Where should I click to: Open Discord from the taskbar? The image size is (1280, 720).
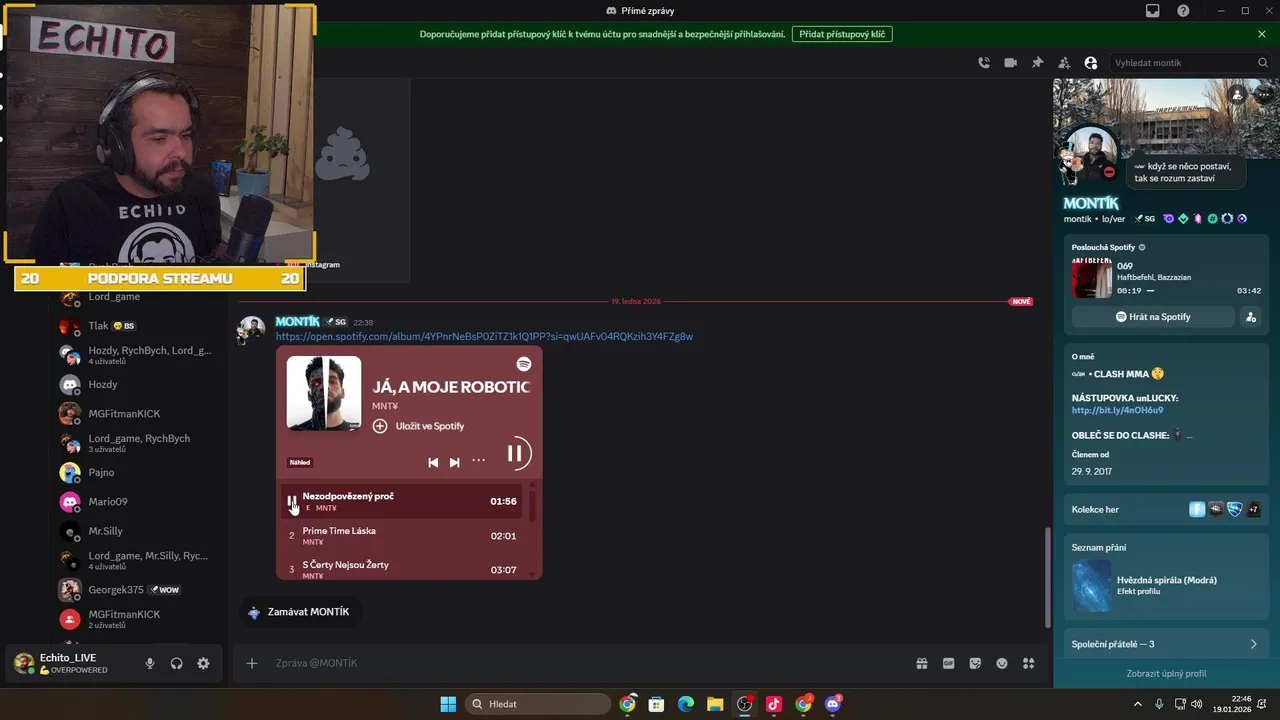pyautogui.click(x=833, y=704)
